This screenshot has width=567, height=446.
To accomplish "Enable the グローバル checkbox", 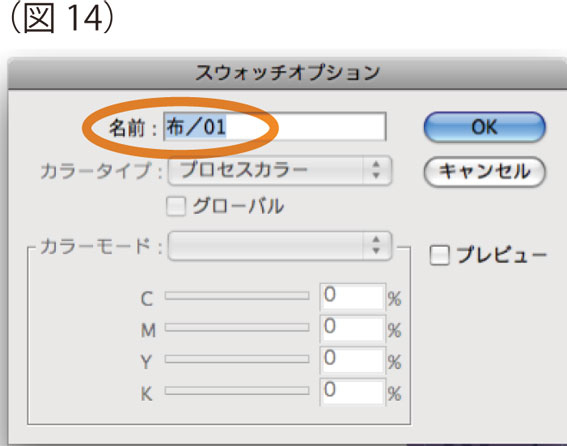I will (x=176, y=207).
